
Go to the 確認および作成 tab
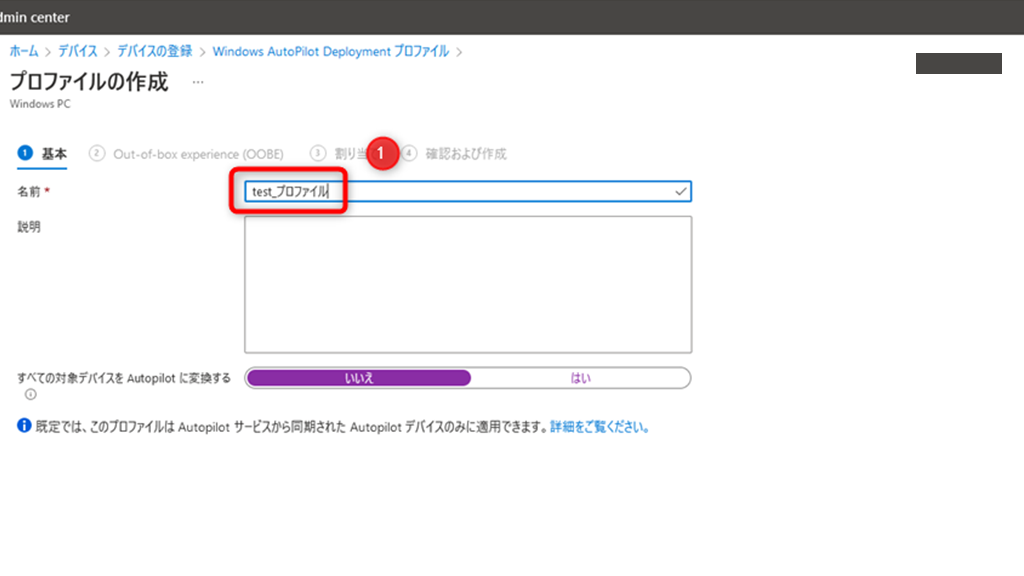[x=465, y=154]
